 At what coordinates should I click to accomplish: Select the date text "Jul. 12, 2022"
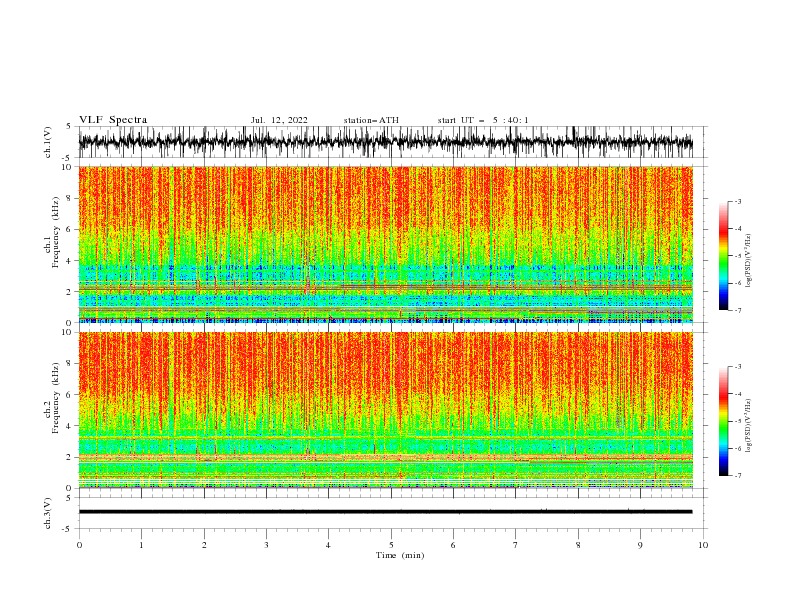pos(279,120)
